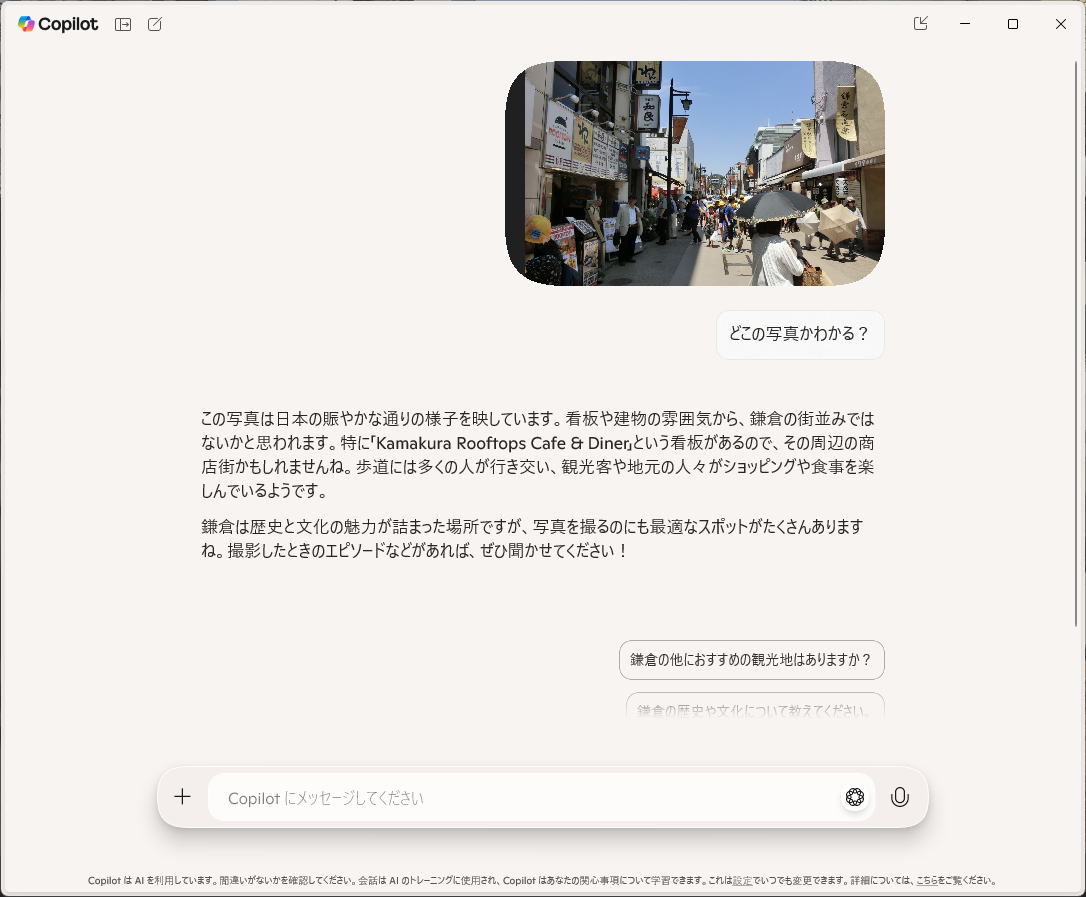Open the conversation sidebar panel icon

point(122,24)
